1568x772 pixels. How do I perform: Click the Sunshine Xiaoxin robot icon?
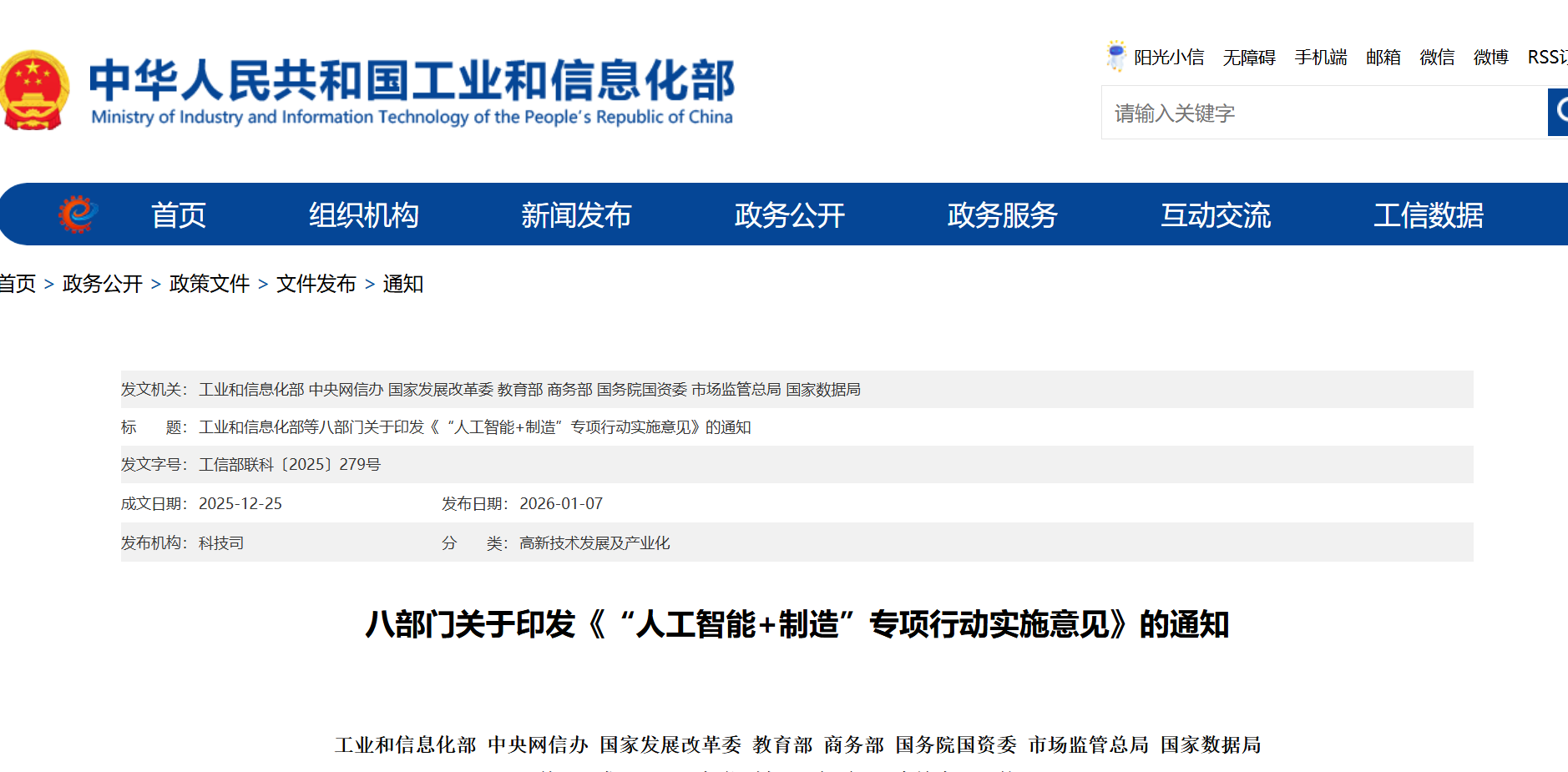tap(1115, 56)
